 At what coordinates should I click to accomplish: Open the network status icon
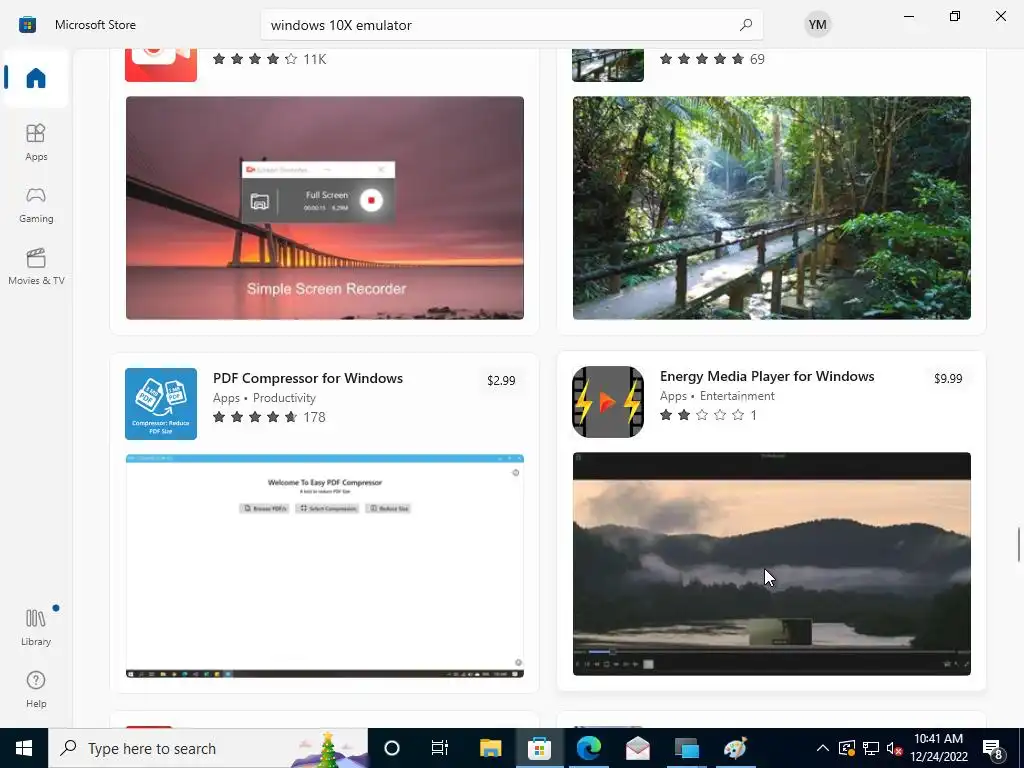(871, 748)
